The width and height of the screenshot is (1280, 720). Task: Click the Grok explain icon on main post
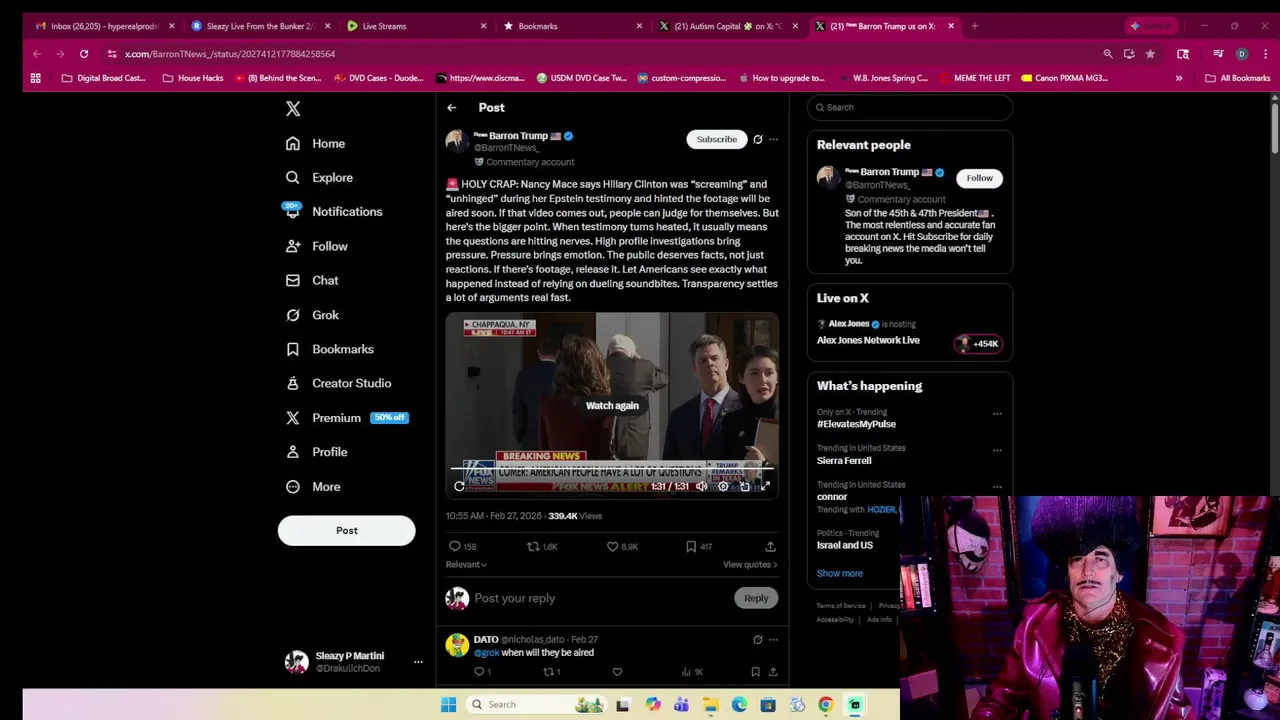[x=757, y=140]
